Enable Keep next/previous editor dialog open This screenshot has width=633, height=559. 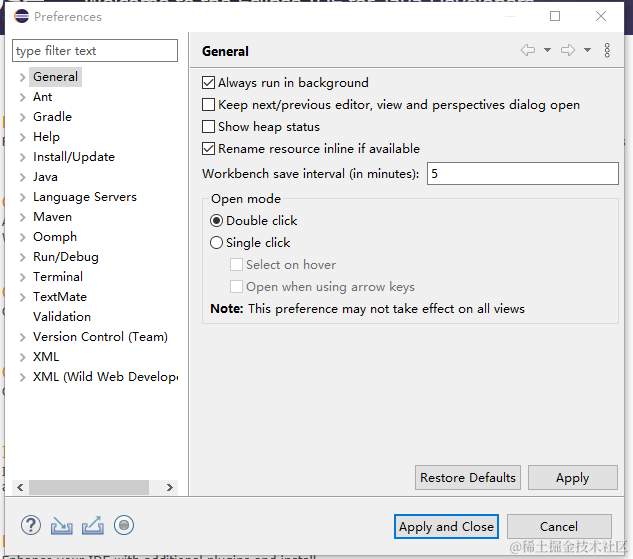[x=208, y=105]
